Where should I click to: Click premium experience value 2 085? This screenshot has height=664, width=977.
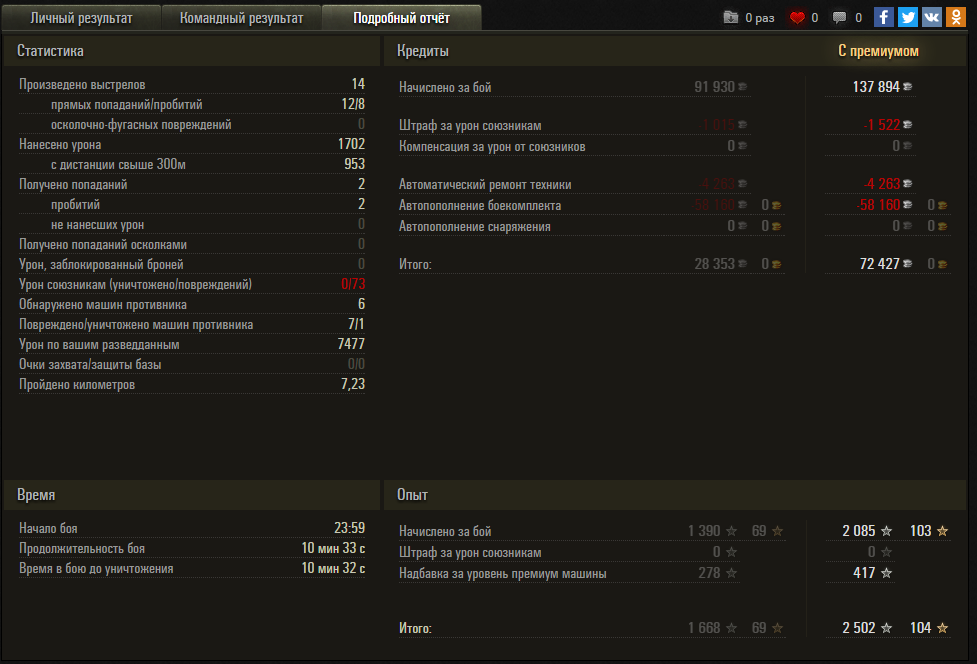pyautogui.click(x=859, y=531)
